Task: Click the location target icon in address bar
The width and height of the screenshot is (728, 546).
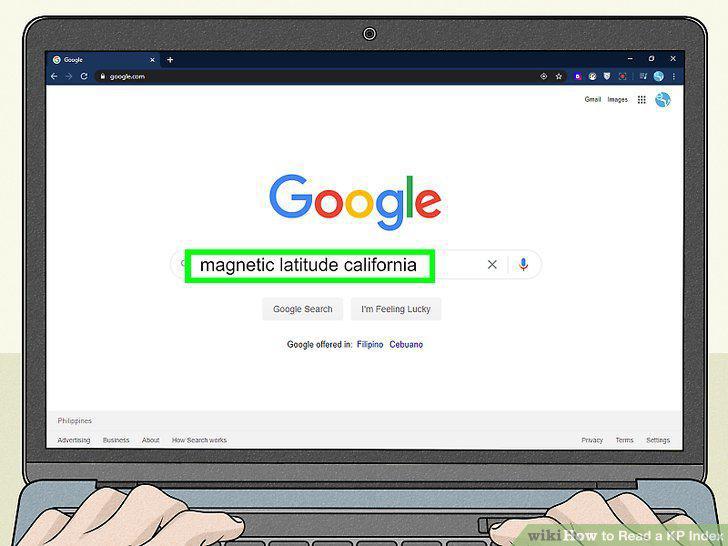Action: (544, 76)
